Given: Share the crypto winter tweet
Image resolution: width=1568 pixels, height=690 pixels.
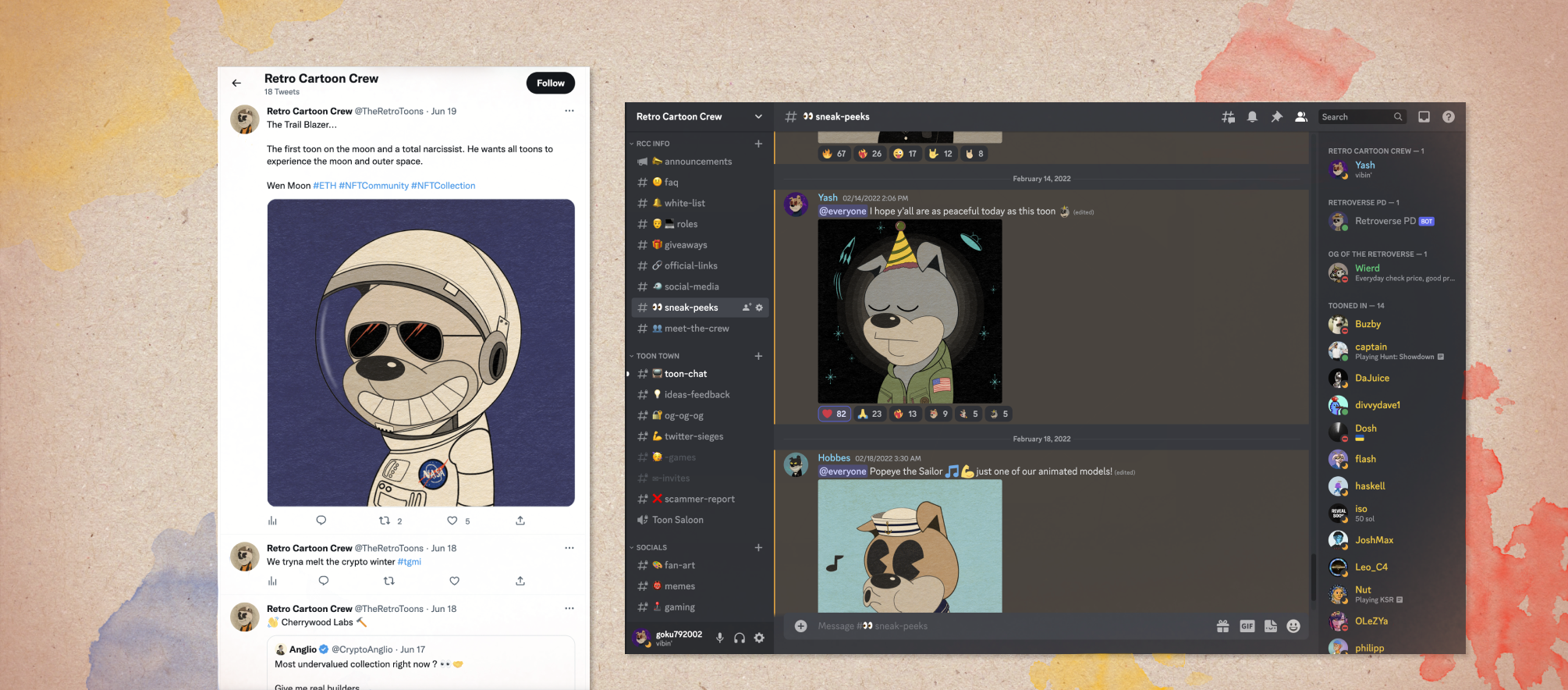Looking at the screenshot, I should (520, 581).
